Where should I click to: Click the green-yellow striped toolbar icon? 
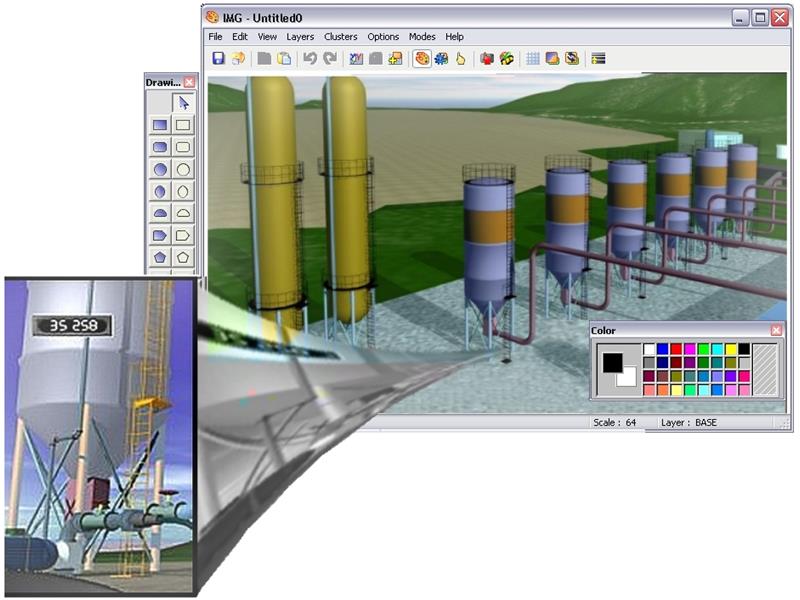click(507, 59)
